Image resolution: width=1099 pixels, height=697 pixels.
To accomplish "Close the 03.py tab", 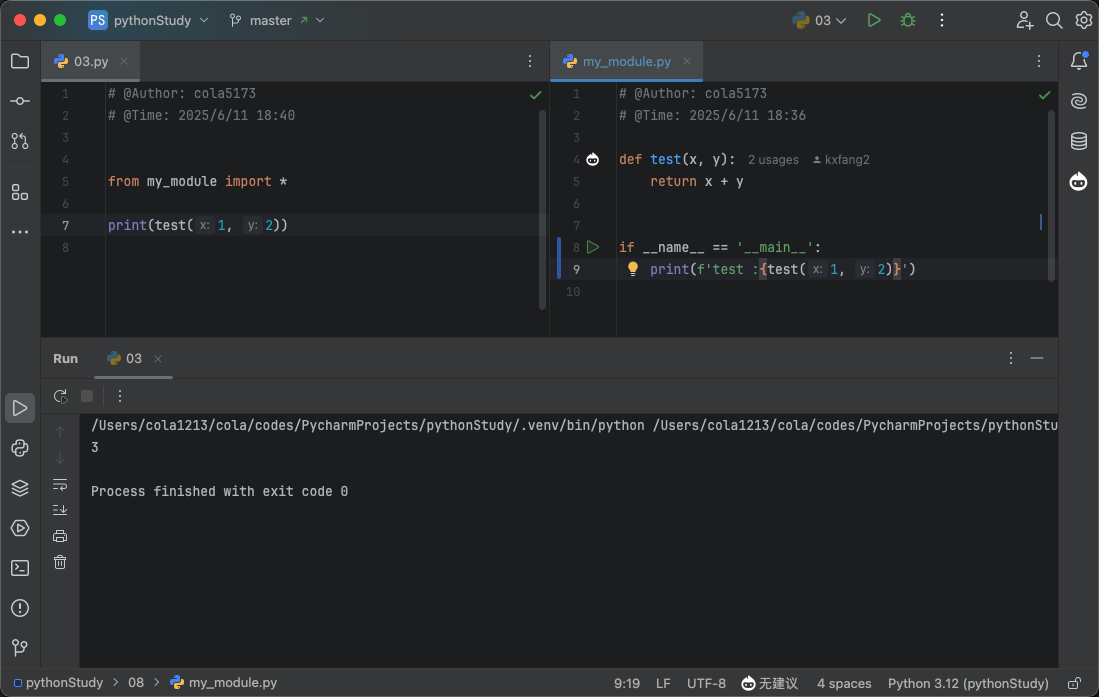I will (x=124, y=61).
